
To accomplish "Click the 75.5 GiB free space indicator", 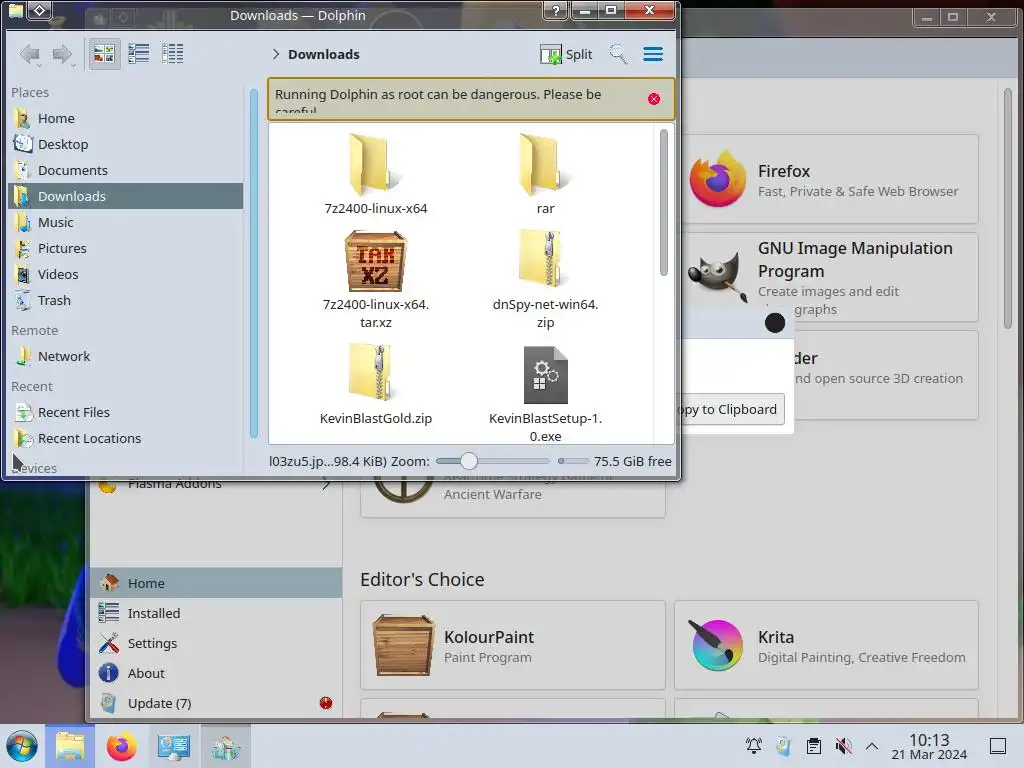I will [632, 461].
